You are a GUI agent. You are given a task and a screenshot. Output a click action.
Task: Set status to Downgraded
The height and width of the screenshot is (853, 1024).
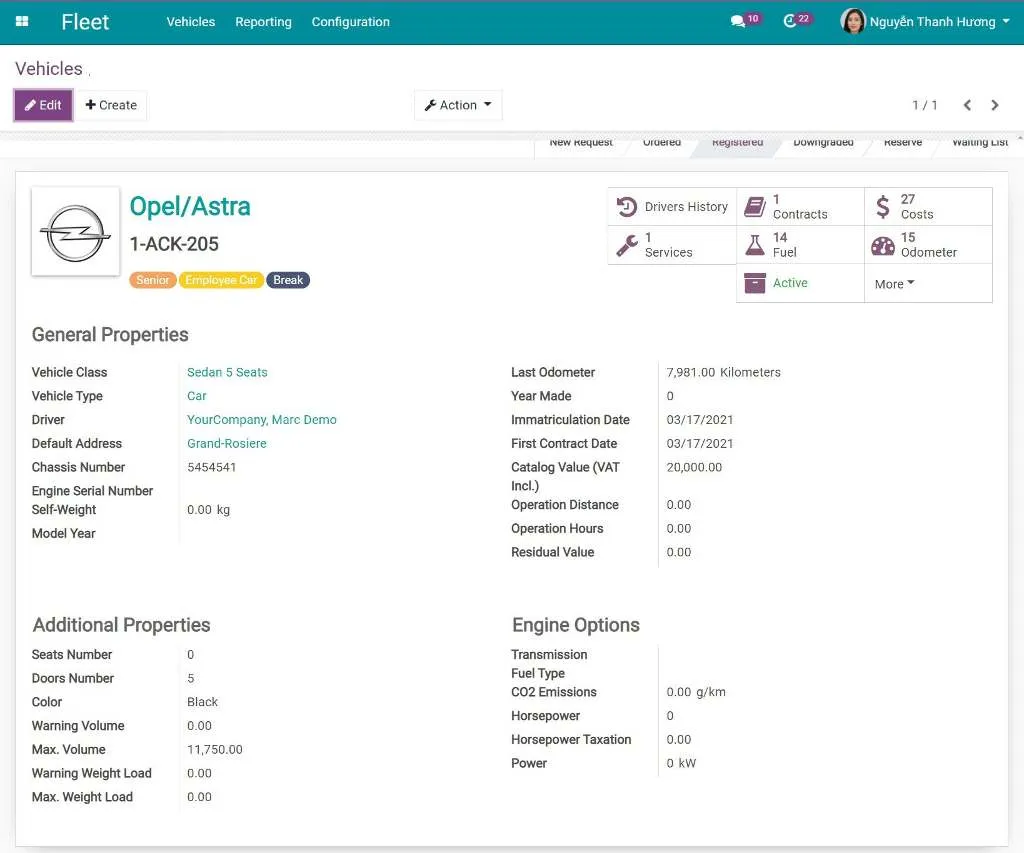[x=824, y=142]
